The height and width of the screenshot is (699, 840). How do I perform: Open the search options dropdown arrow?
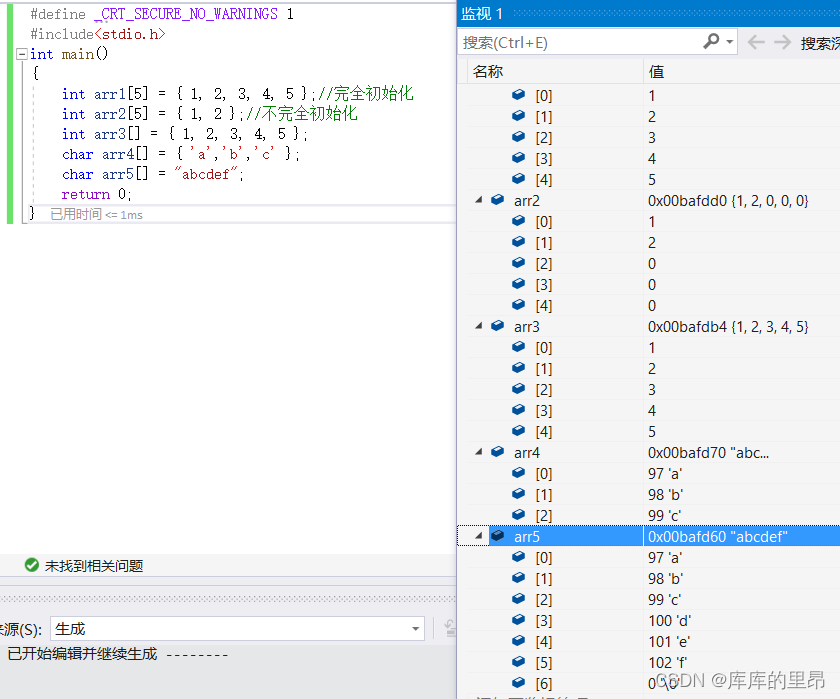[729, 42]
